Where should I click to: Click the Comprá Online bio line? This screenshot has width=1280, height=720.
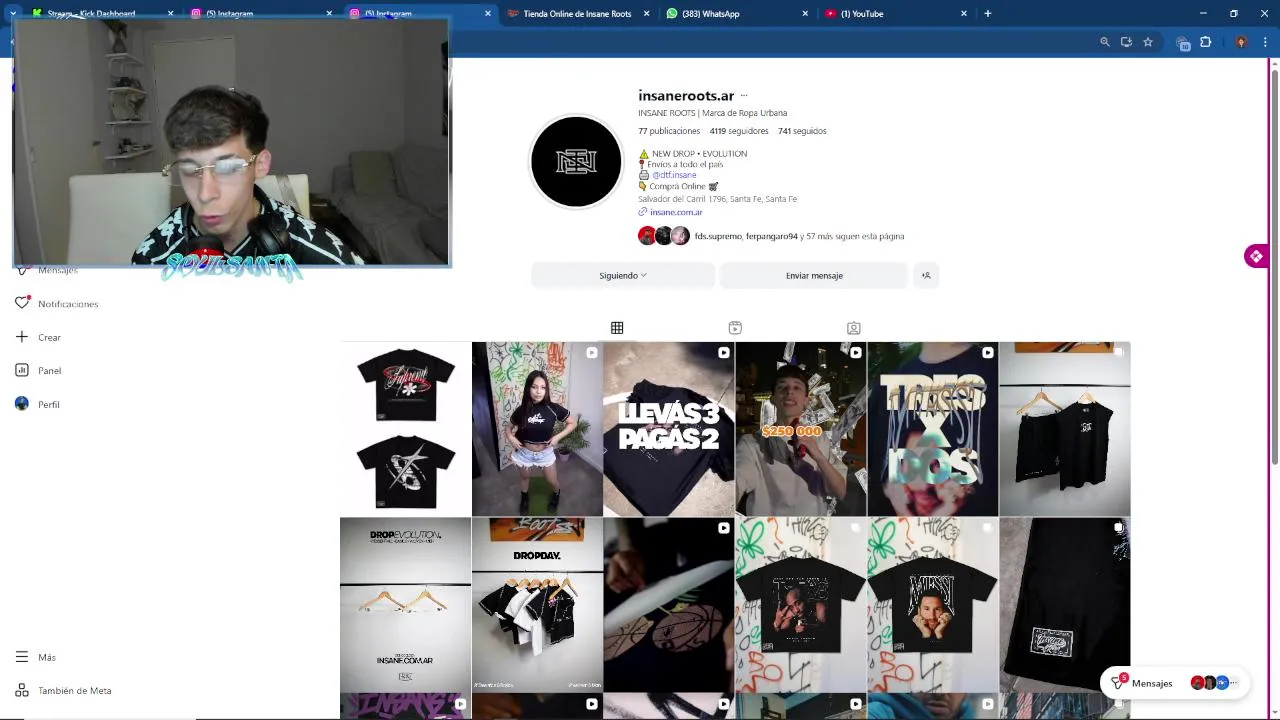[x=678, y=186]
